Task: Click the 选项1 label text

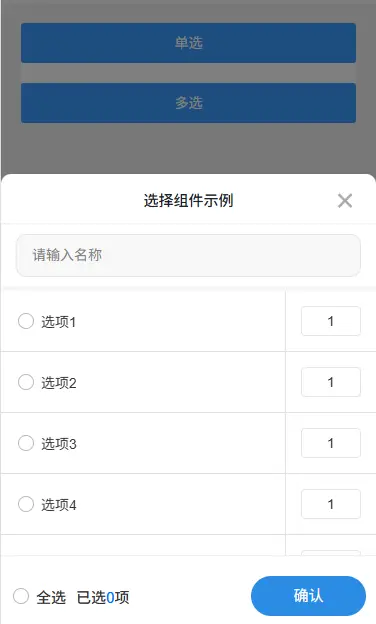Action: pyautogui.click(x=58, y=322)
